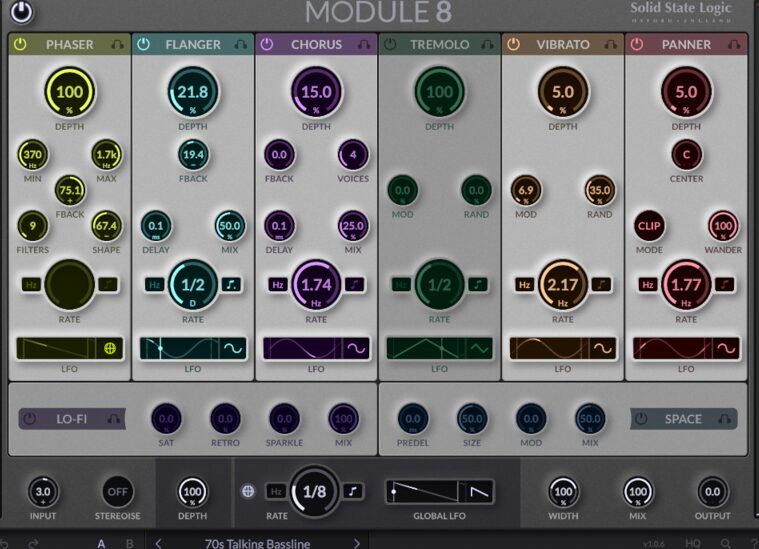The width and height of the screenshot is (759, 549).
Task: Enable the Tremolo module power switch
Action: 390,45
